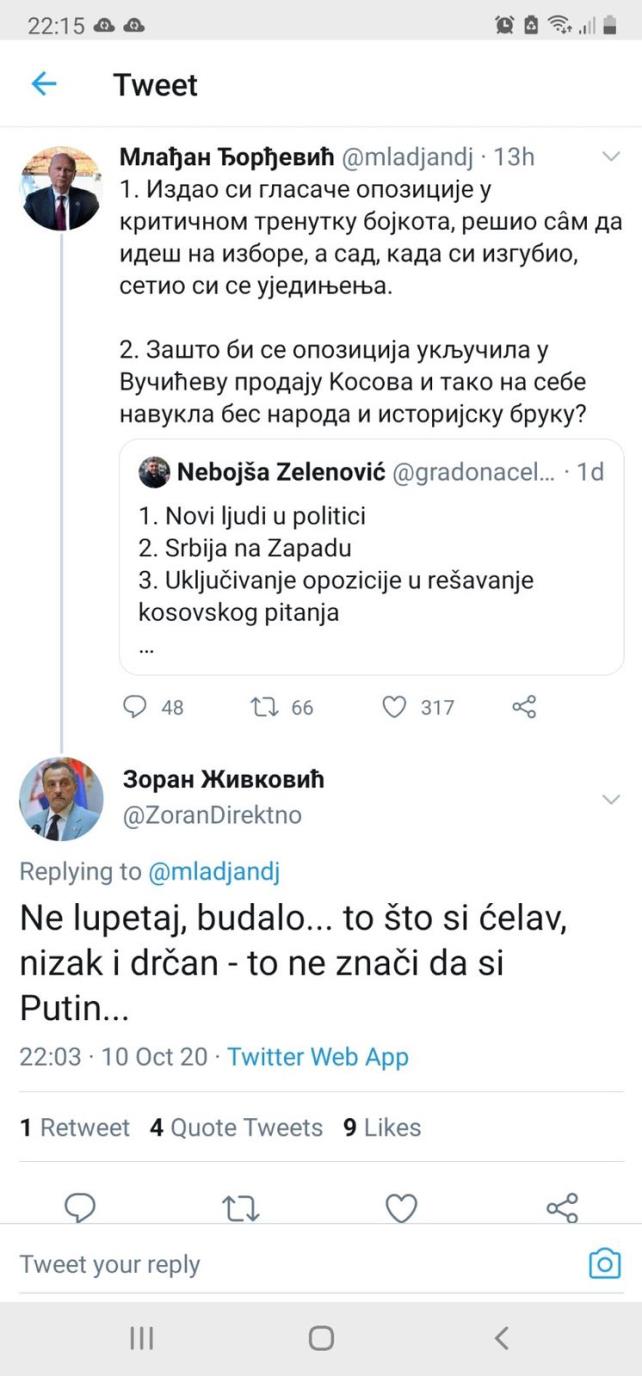Tap the back arrow in the Tweet header

tap(44, 84)
